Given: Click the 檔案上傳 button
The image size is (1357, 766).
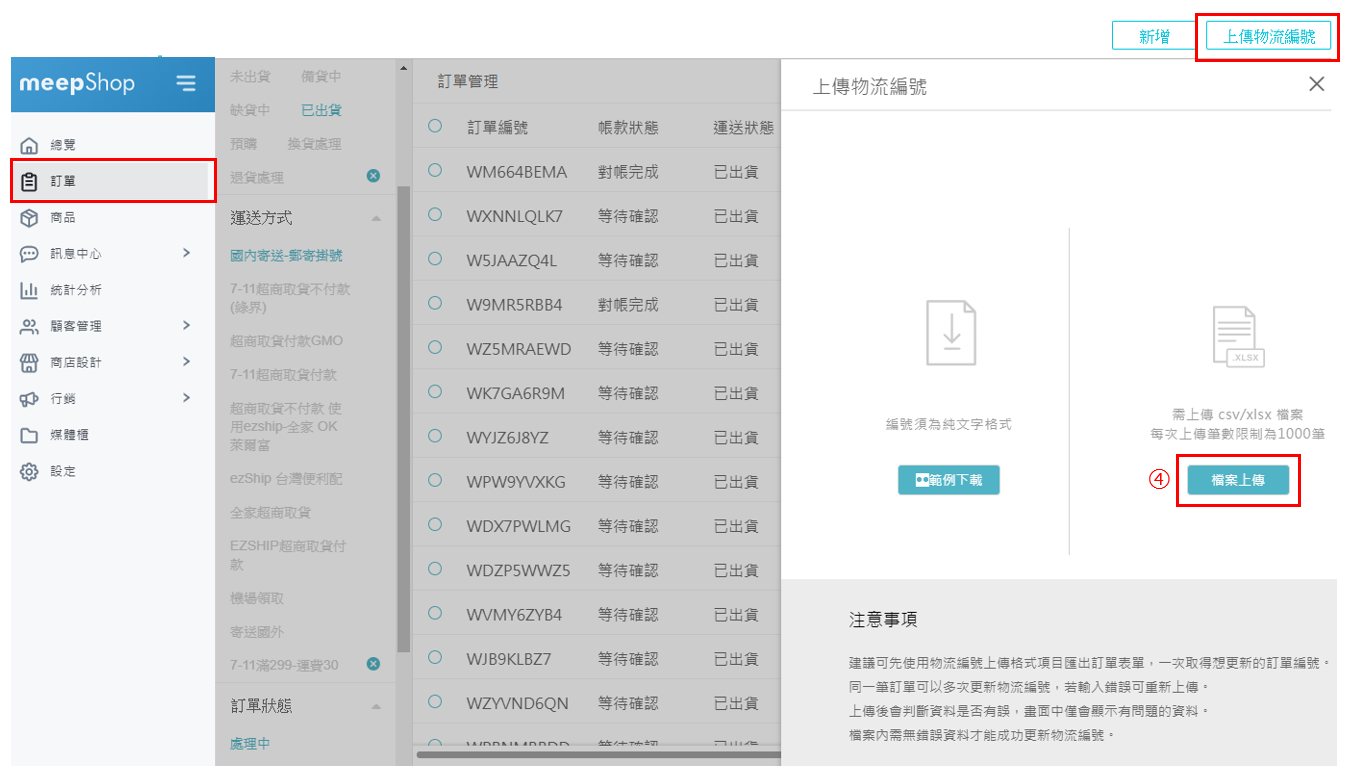Looking at the screenshot, I should tap(1238, 480).
